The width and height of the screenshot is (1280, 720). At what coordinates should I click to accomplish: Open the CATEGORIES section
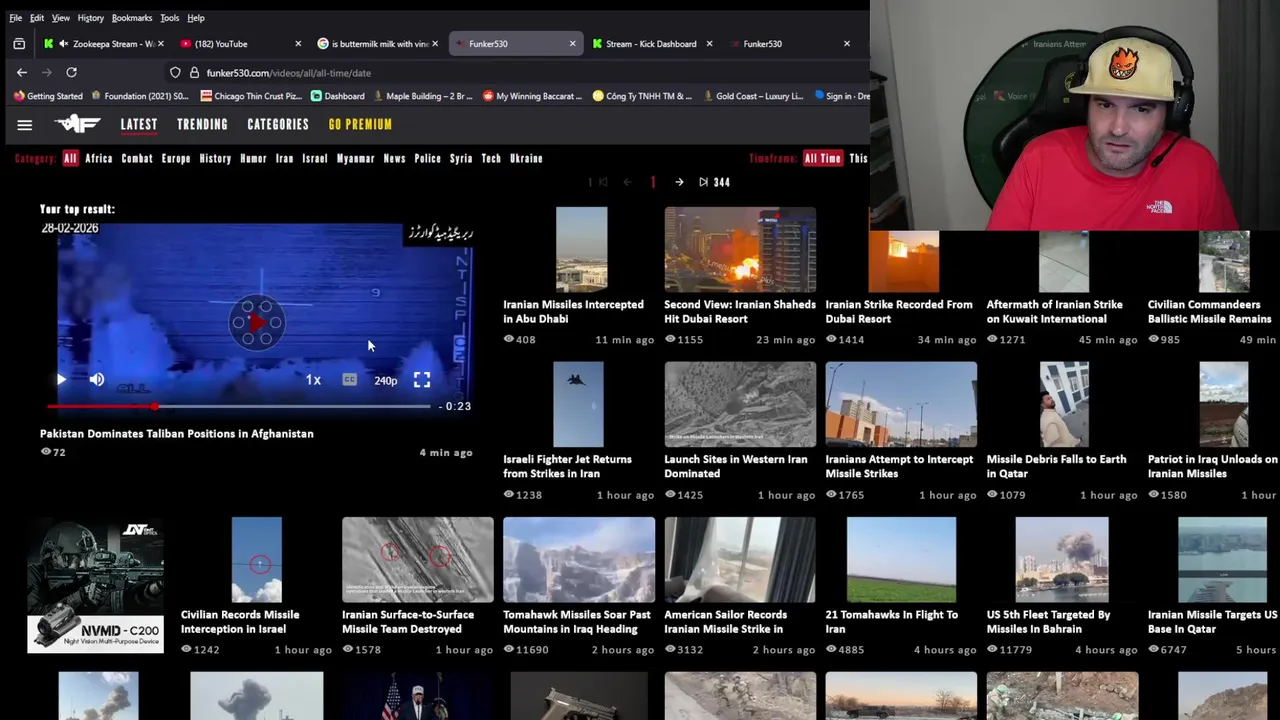point(278,125)
